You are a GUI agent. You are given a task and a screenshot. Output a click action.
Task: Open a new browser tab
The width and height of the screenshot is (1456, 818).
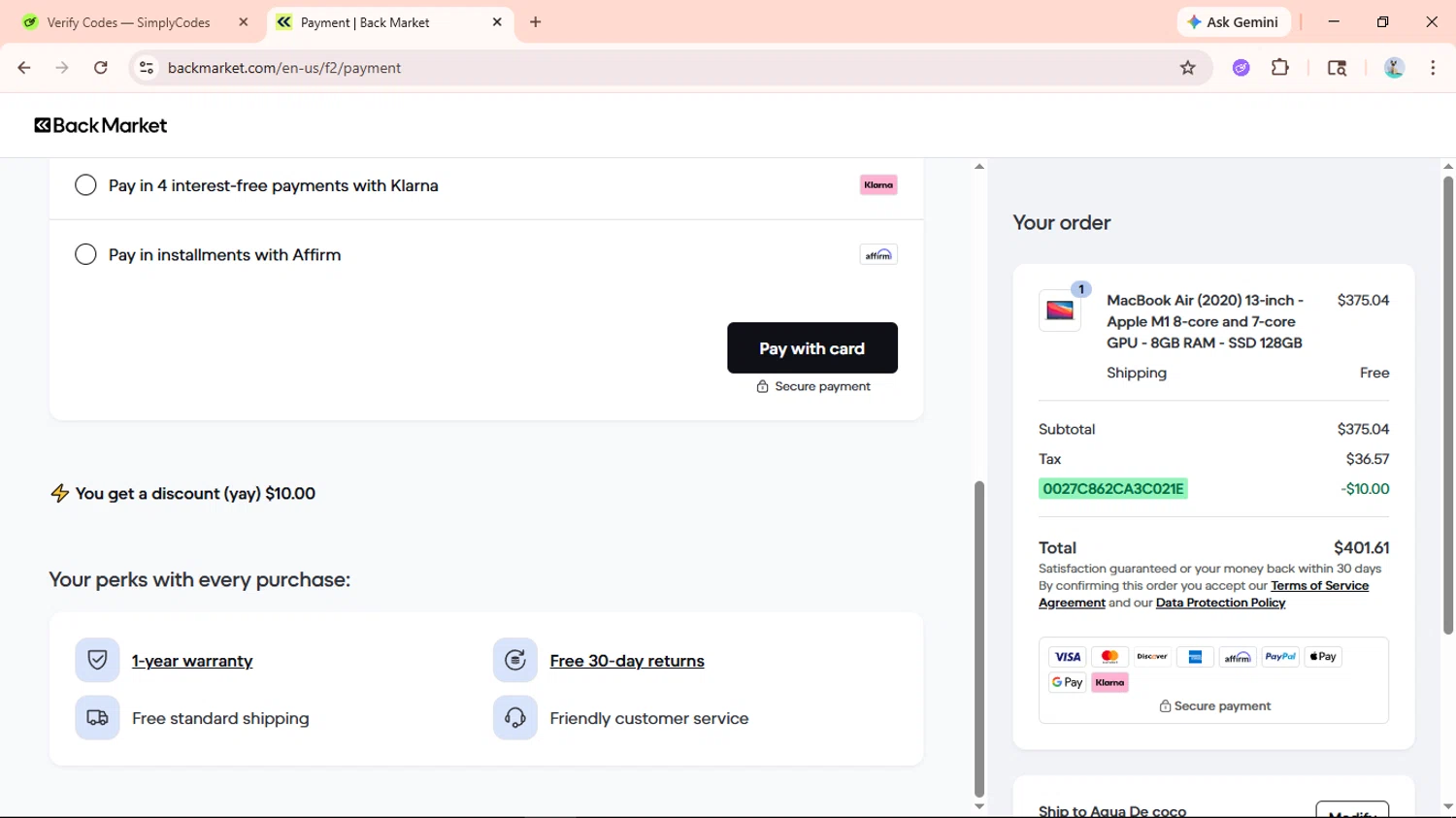click(x=536, y=22)
